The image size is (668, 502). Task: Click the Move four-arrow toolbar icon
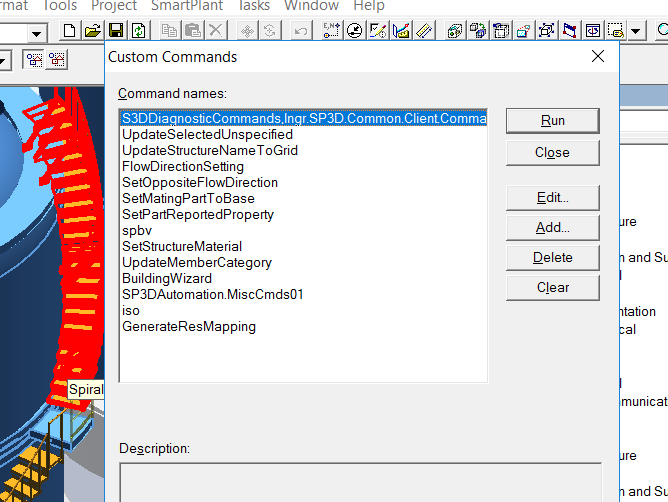247,31
